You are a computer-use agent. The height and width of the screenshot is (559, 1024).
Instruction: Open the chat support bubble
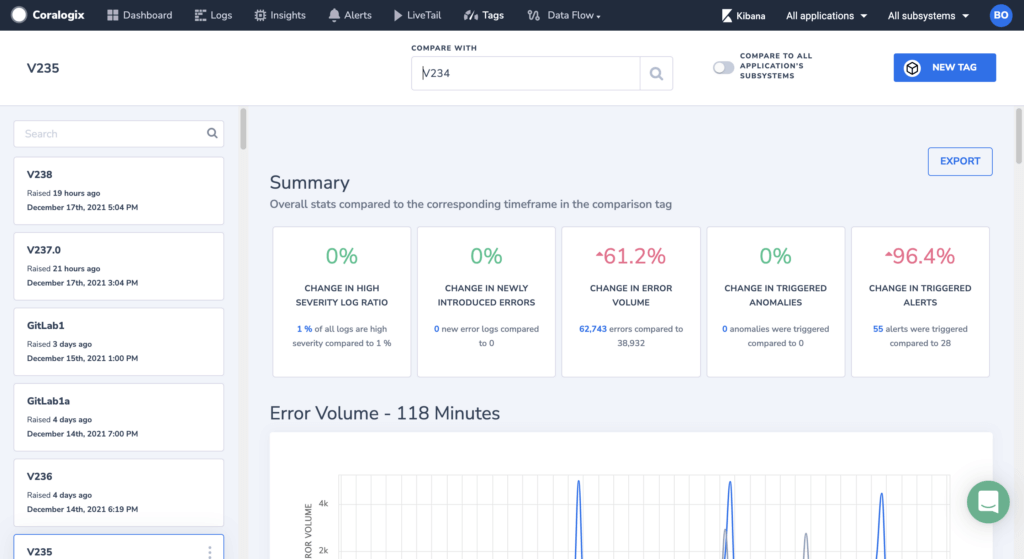click(x=988, y=502)
